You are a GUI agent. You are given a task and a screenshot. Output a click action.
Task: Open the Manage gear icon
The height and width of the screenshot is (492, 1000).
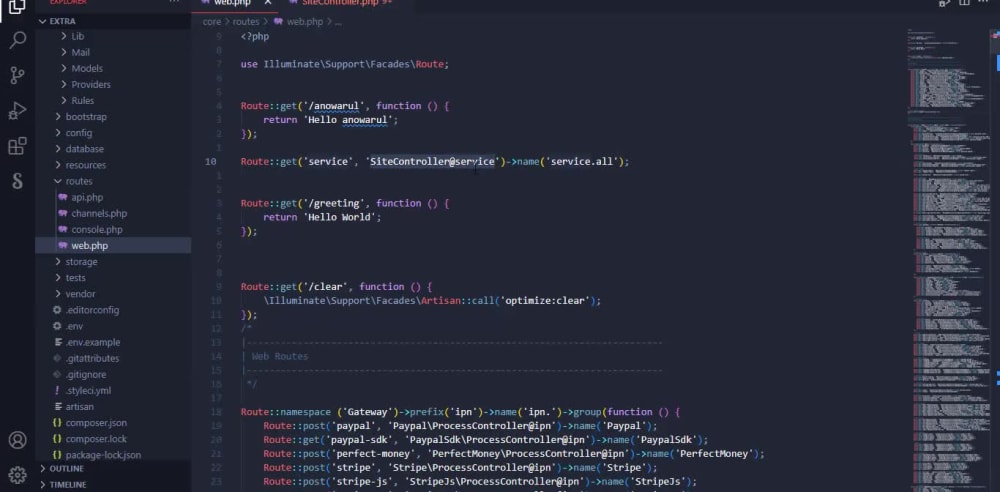[x=17, y=475]
